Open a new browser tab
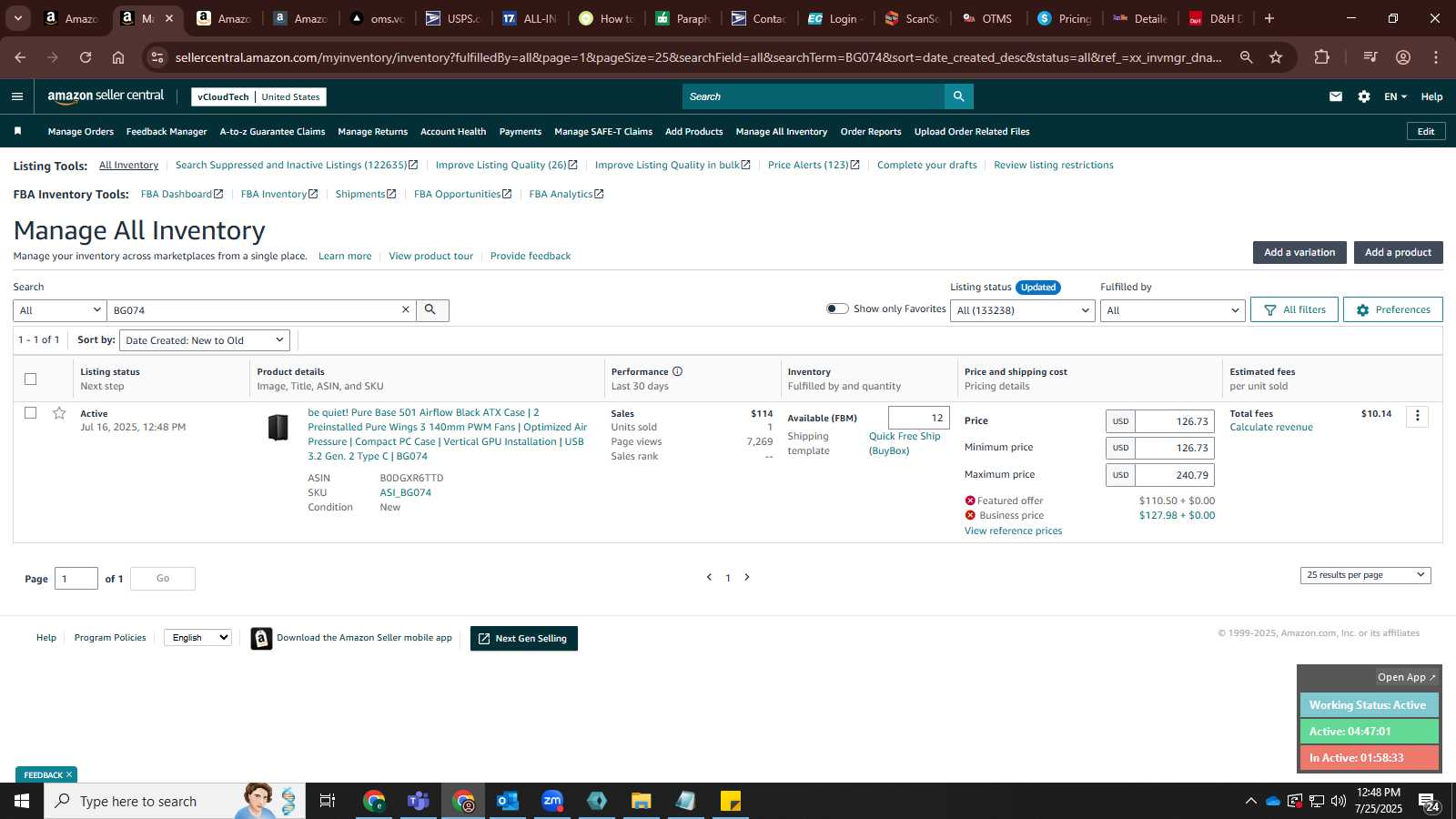 (1269, 18)
